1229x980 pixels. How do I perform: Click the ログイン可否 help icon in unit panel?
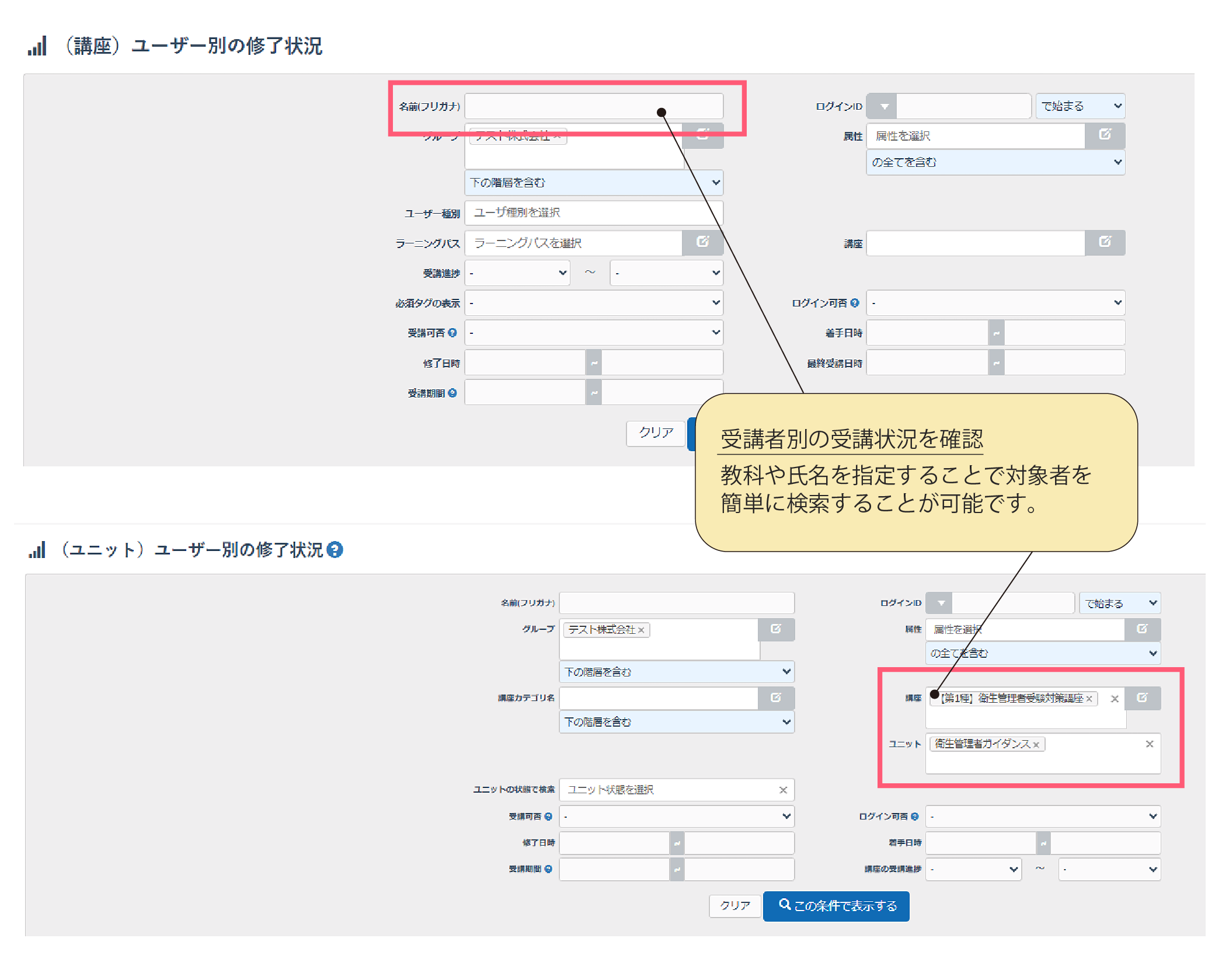point(915,816)
